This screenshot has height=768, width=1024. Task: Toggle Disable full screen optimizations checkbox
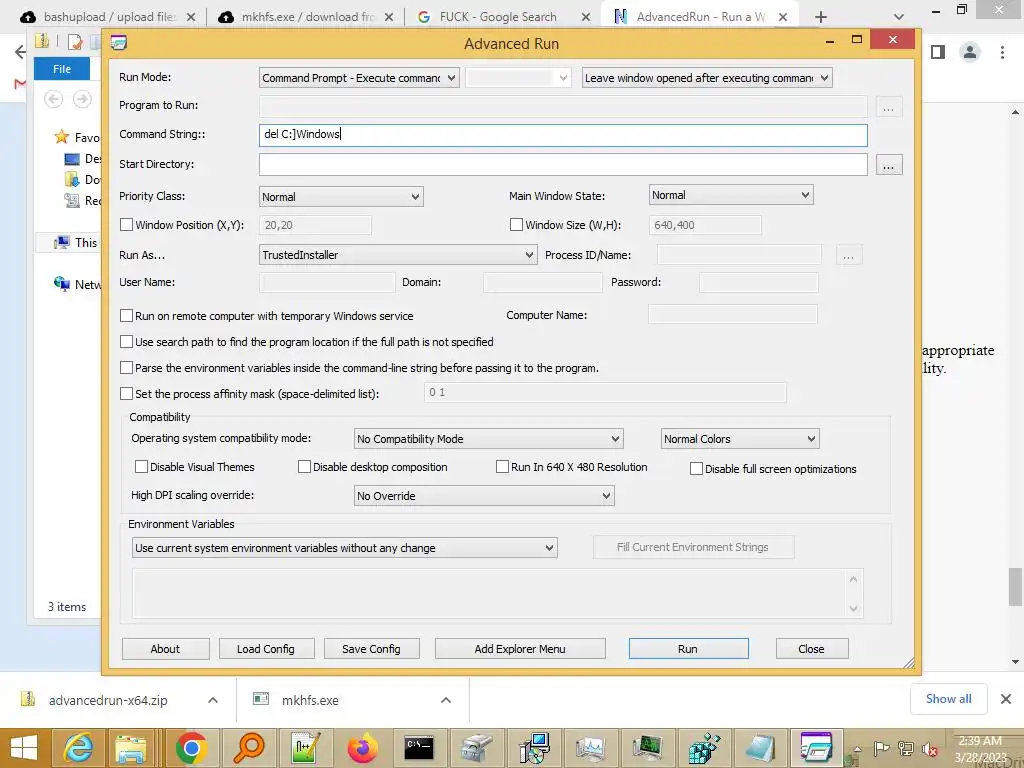click(x=696, y=468)
